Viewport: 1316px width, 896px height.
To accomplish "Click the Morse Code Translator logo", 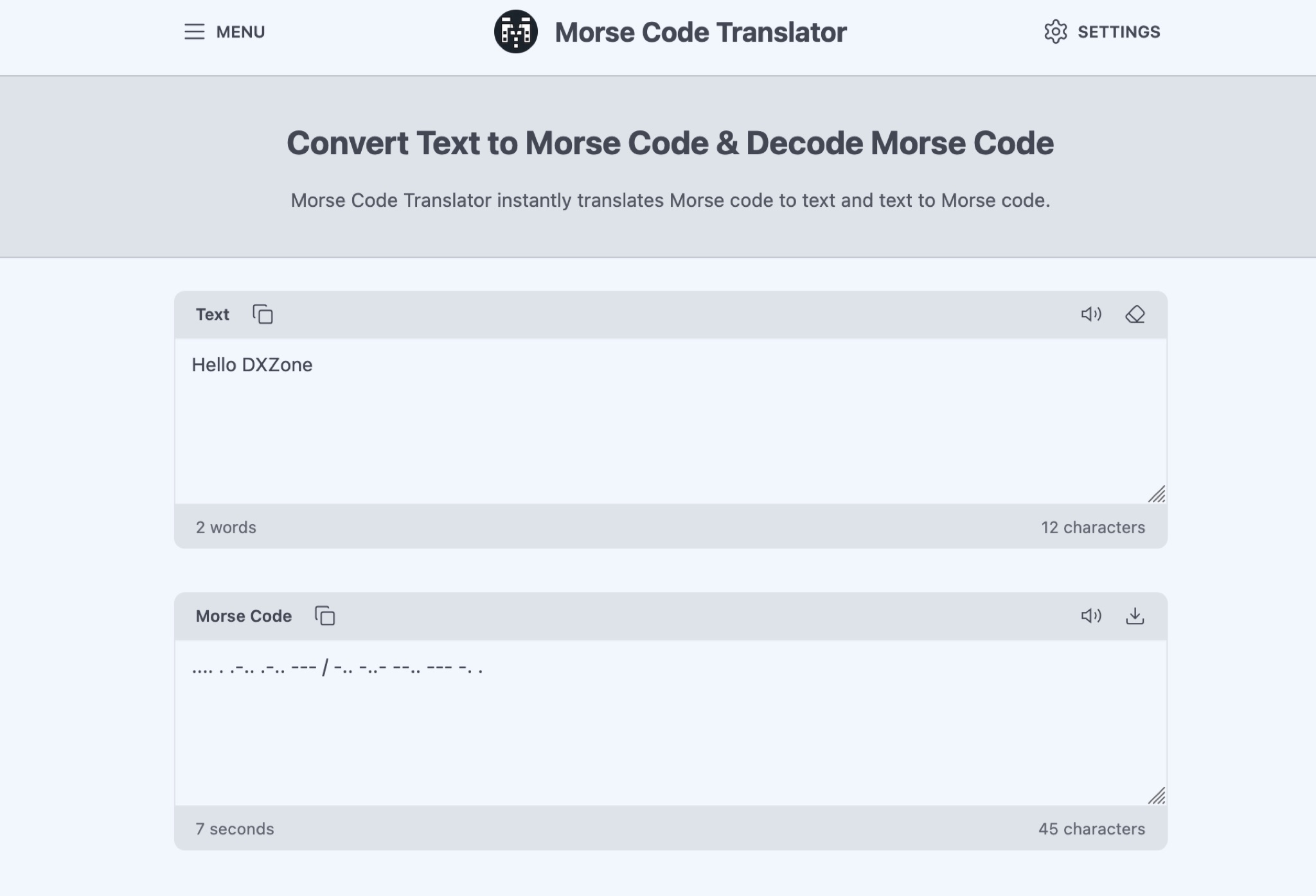I will (515, 32).
